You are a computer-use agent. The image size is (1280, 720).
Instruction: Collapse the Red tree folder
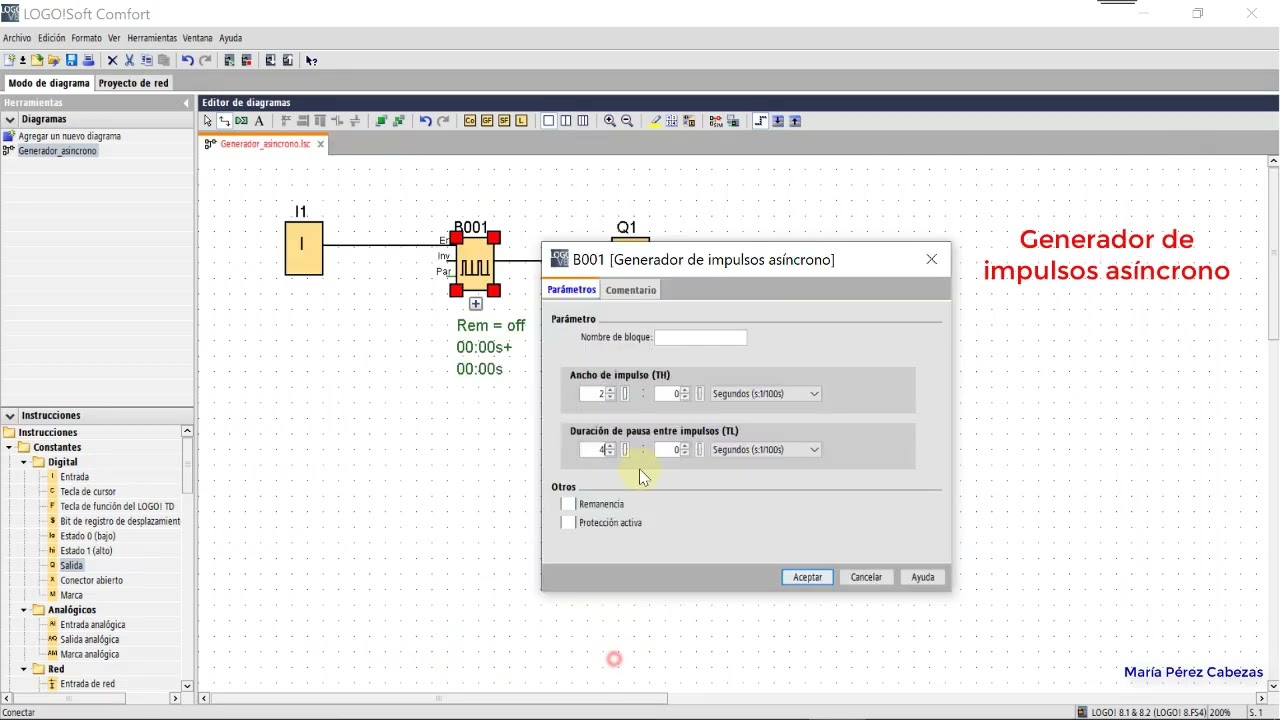click(24, 669)
